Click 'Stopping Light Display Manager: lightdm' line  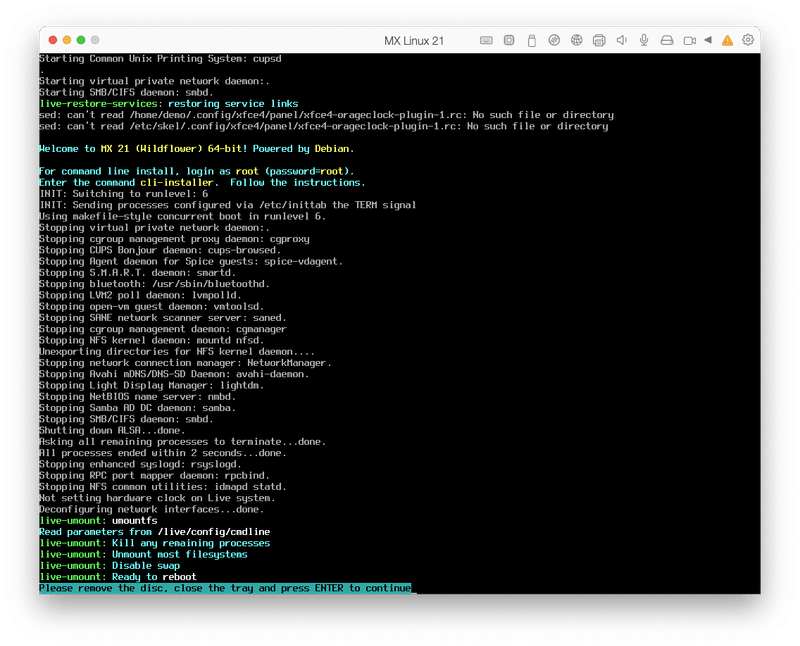[152, 386]
